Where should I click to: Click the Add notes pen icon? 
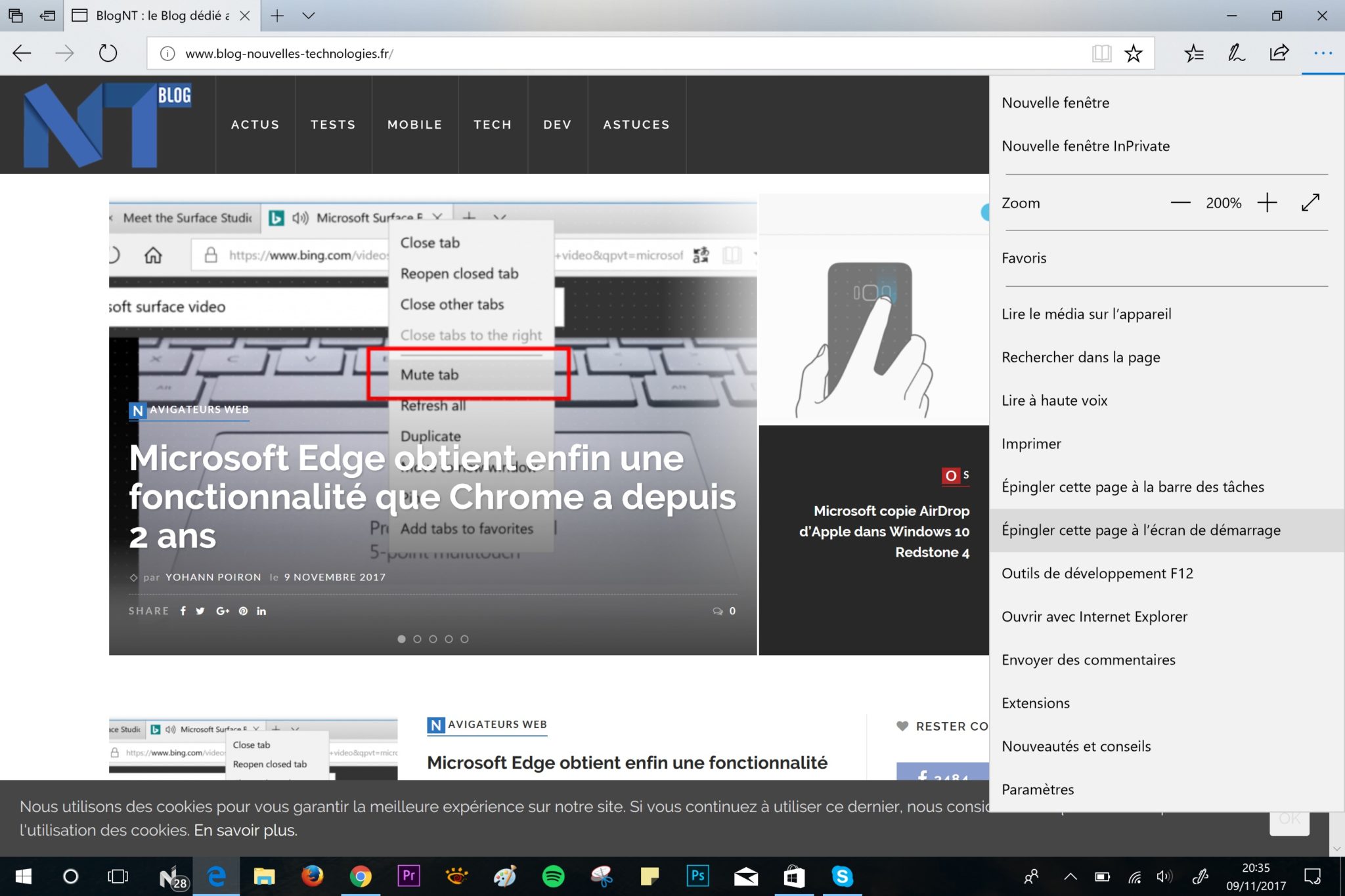pos(1236,53)
